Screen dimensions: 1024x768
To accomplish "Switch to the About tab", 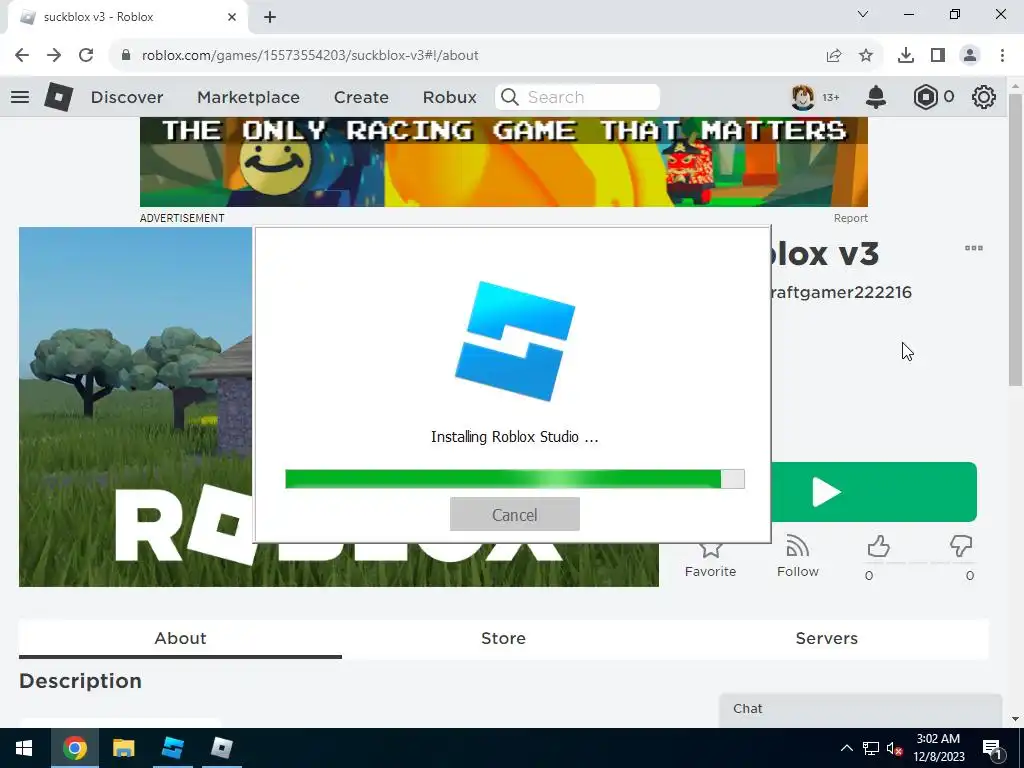I will [x=180, y=639].
